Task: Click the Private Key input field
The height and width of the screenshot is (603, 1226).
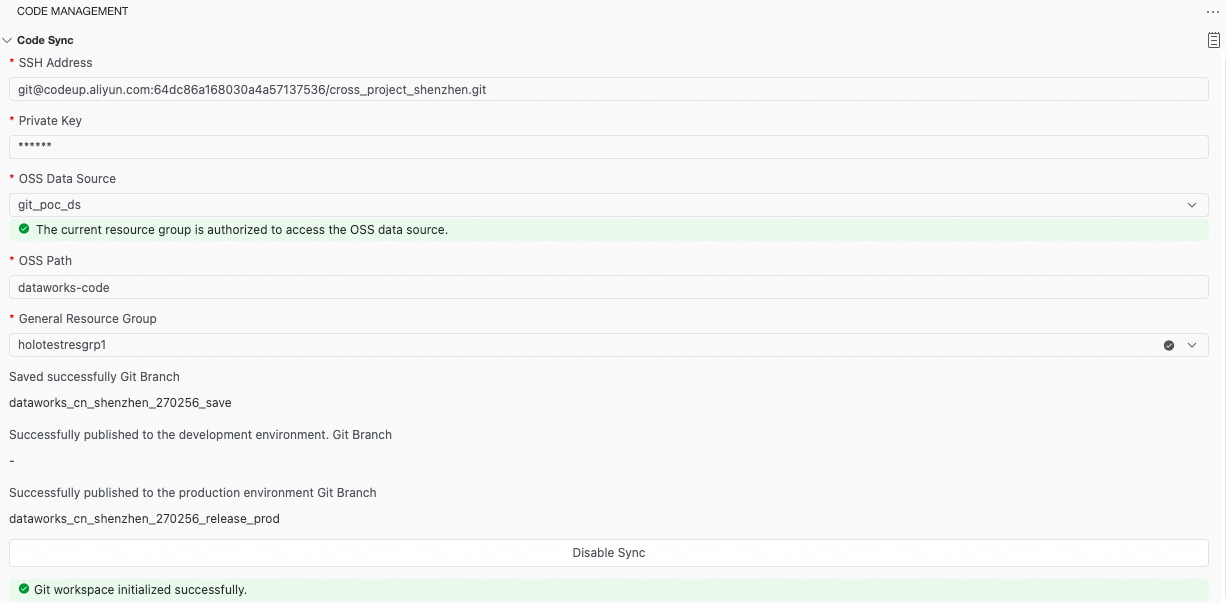Action: [609, 147]
